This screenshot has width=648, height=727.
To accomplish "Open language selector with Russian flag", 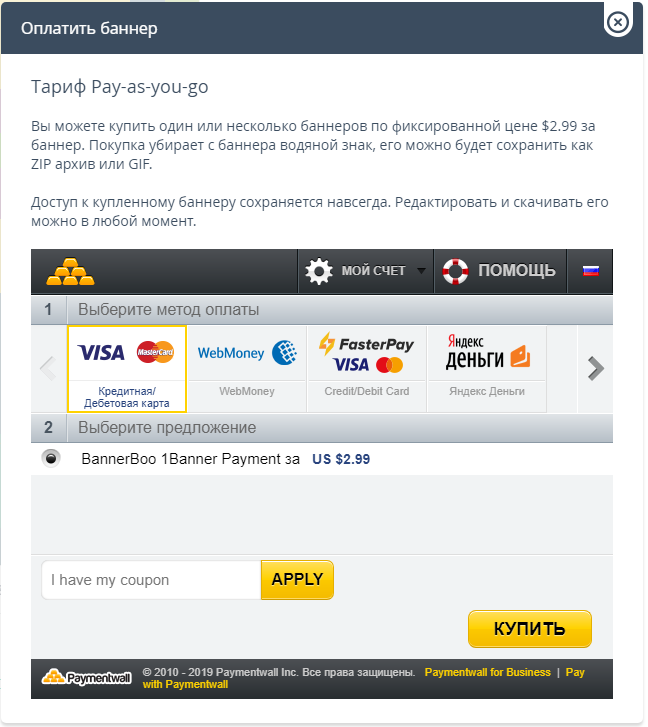I will pos(591,271).
